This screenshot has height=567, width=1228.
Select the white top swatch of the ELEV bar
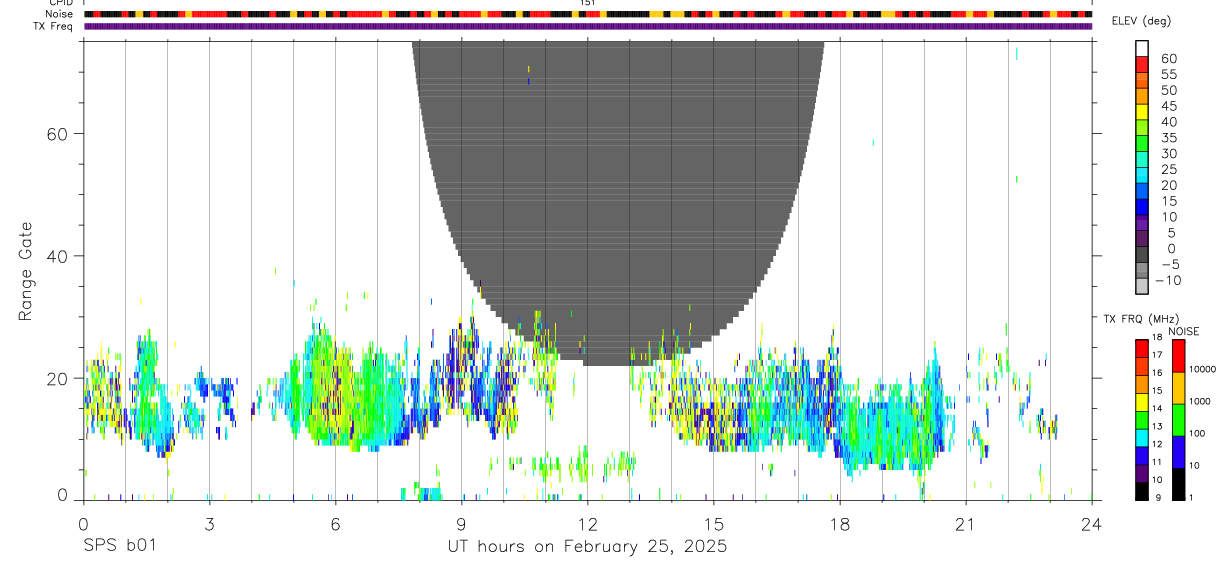(1142, 48)
